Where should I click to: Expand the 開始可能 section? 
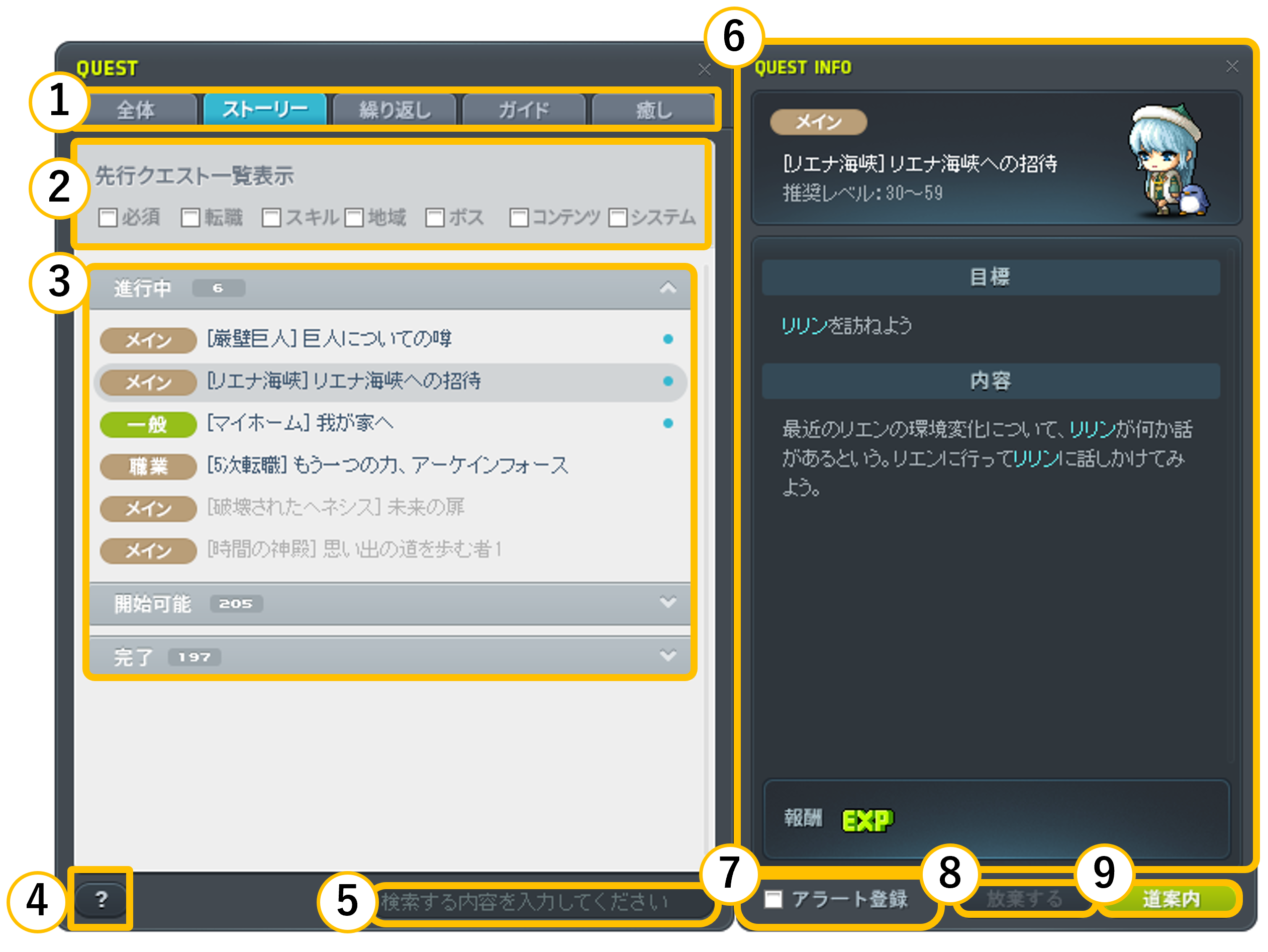668,603
